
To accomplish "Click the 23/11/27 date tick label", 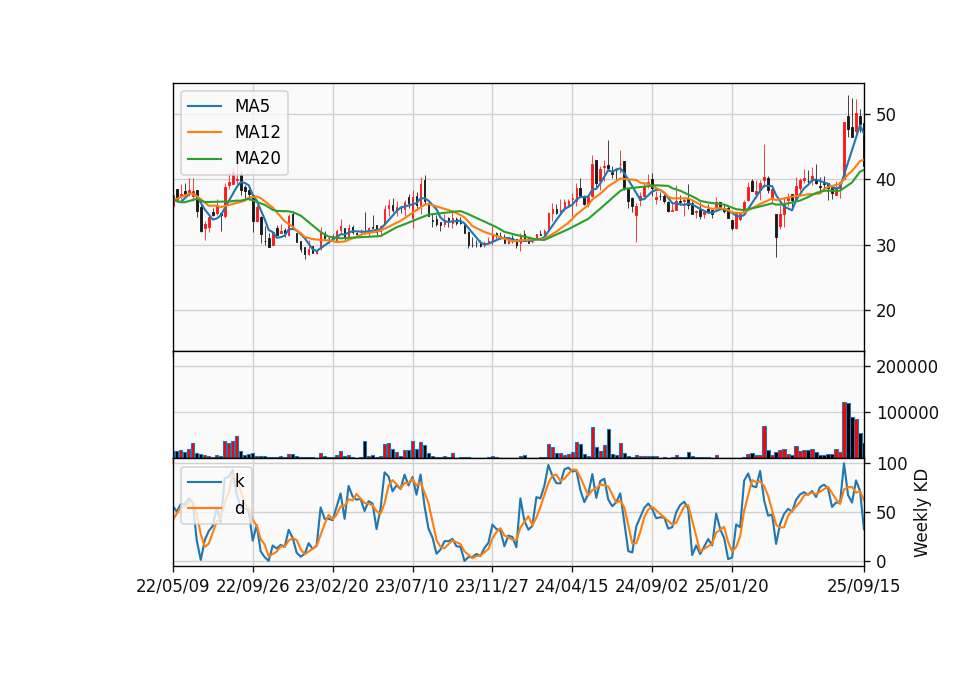I will [x=492, y=586].
